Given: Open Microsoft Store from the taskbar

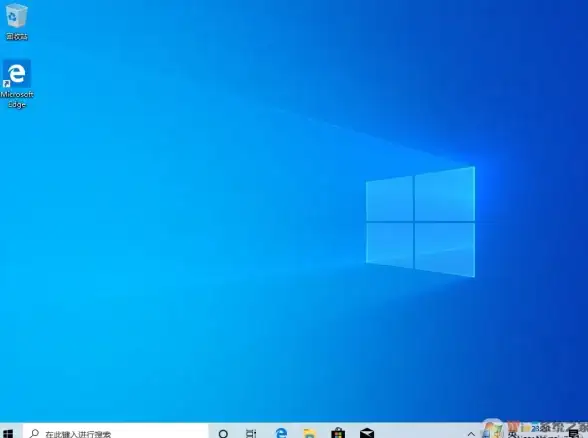Looking at the screenshot, I should click(x=338, y=433).
